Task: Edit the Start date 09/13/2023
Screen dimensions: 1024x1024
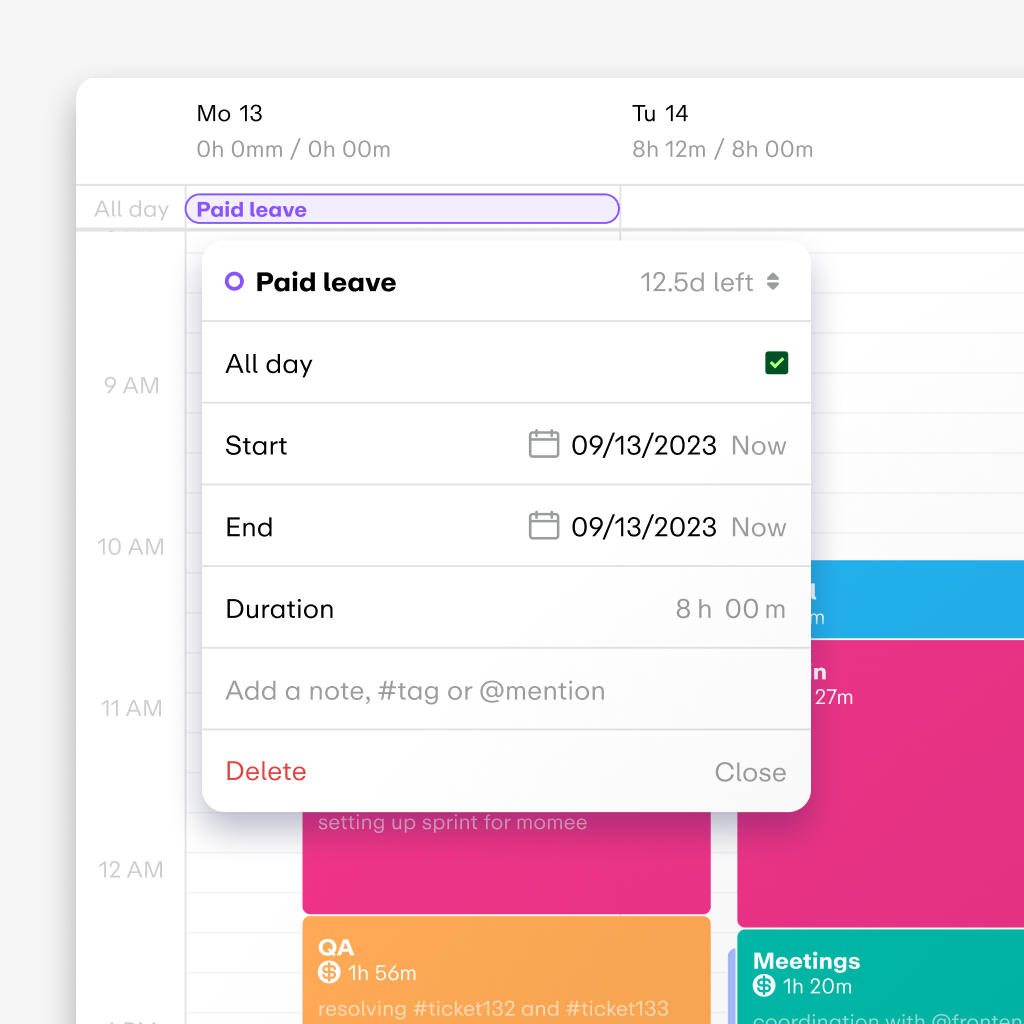Action: (x=644, y=445)
